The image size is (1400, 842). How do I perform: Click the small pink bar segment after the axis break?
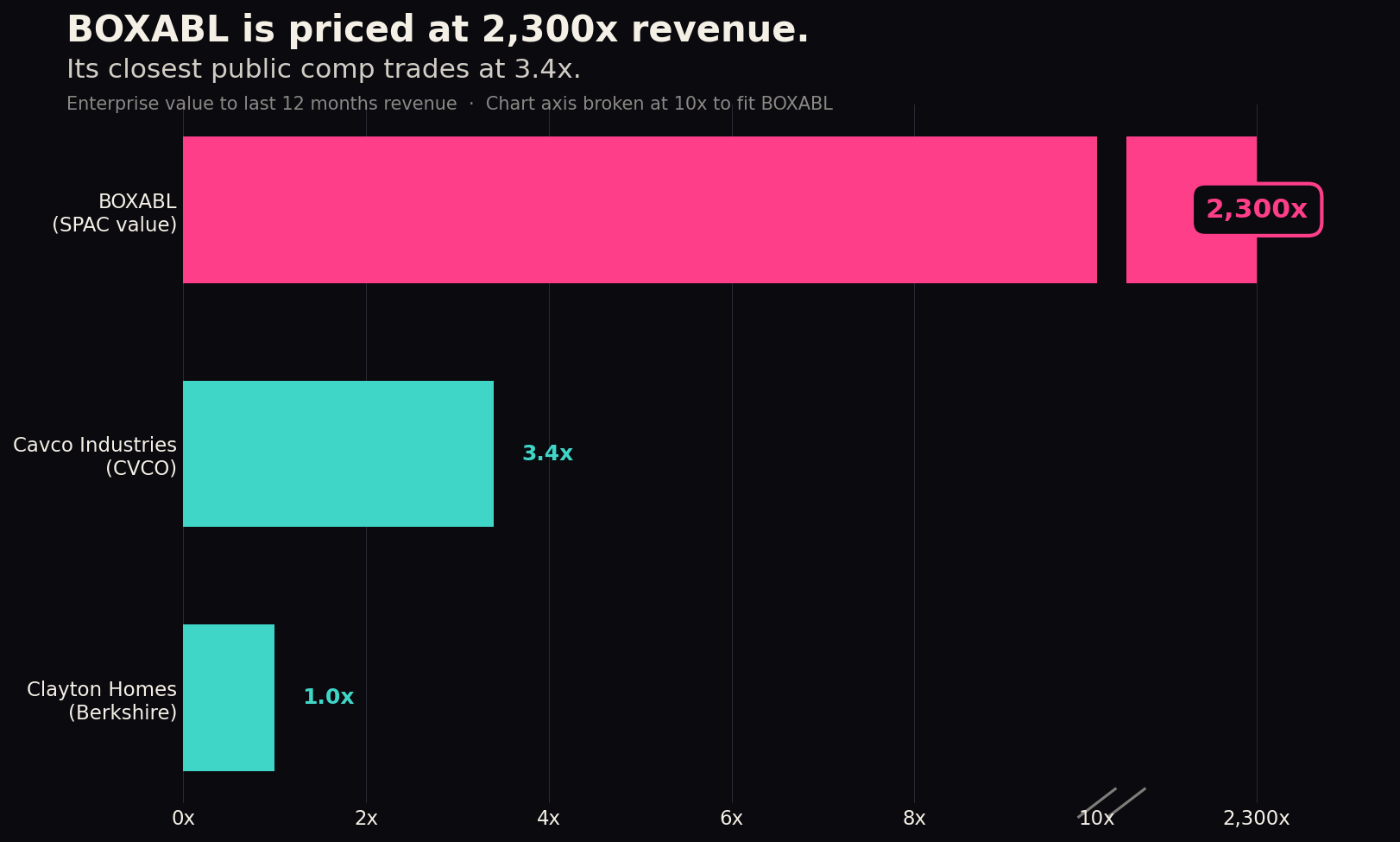click(x=1191, y=210)
